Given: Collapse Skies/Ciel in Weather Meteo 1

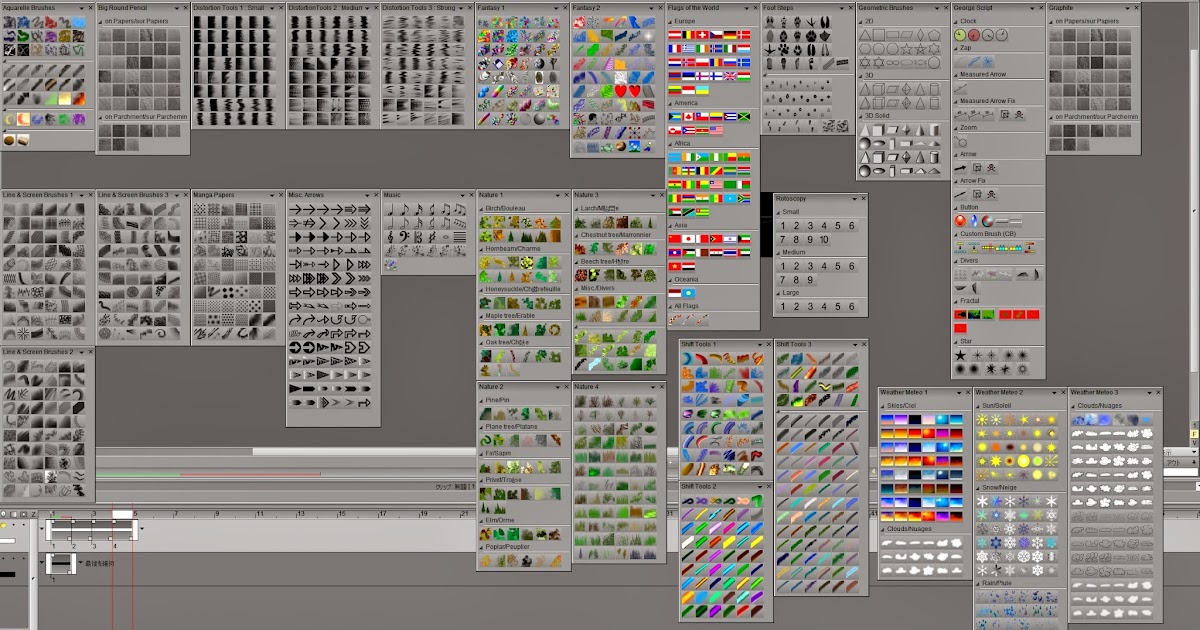Looking at the screenshot, I should pos(883,406).
